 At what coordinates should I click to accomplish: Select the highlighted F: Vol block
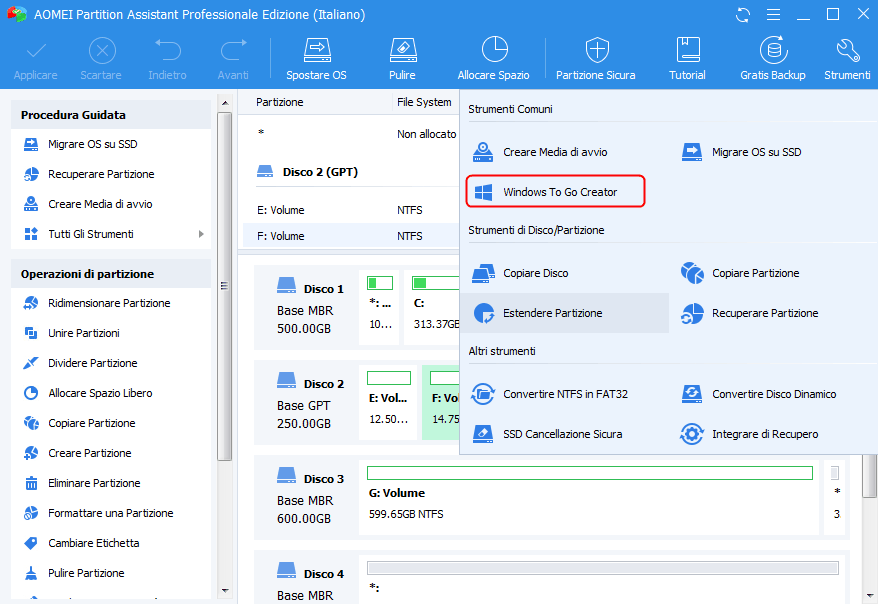[441, 403]
